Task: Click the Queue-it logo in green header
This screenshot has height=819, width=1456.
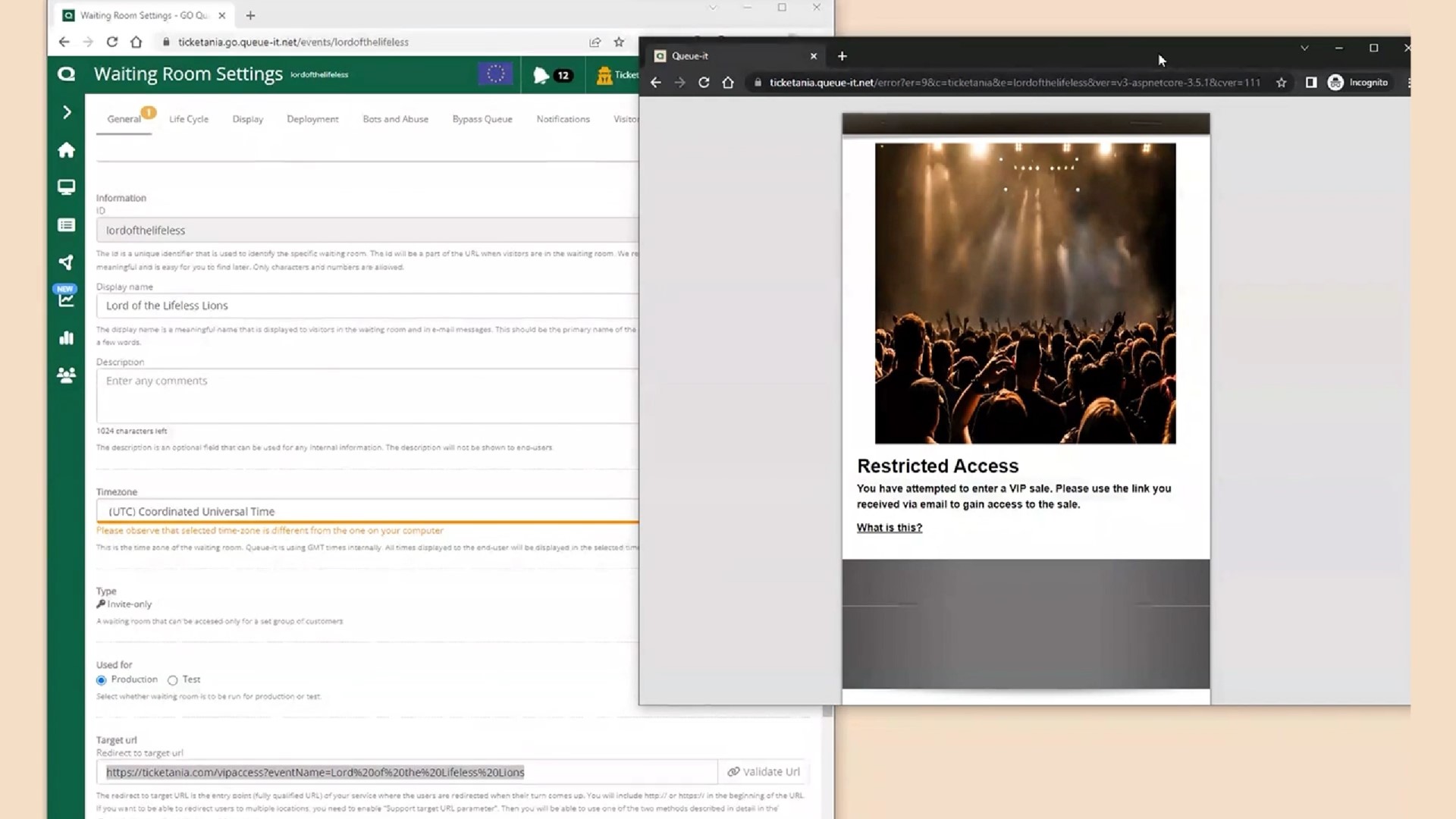Action: pos(67,74)
